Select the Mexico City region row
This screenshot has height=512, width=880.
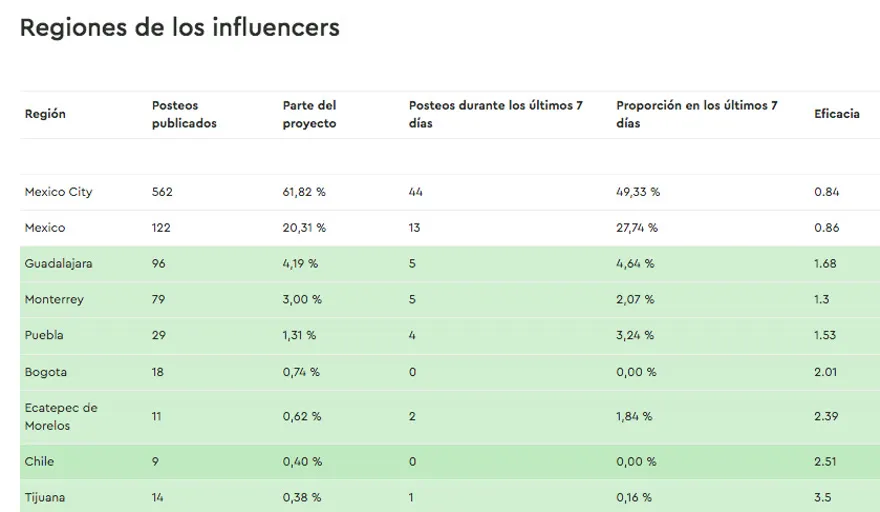(x=58, y=192)
